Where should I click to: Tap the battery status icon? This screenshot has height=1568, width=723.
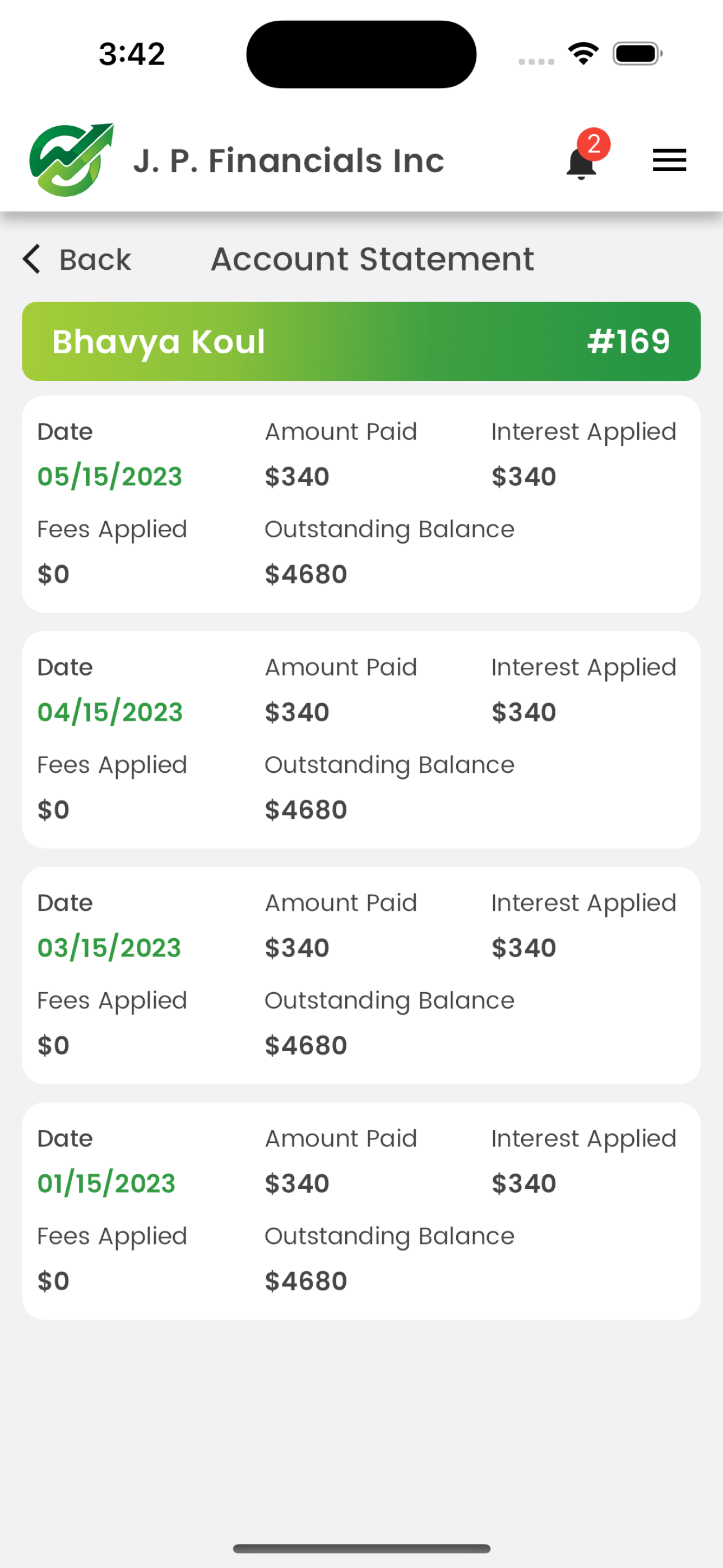637,54
